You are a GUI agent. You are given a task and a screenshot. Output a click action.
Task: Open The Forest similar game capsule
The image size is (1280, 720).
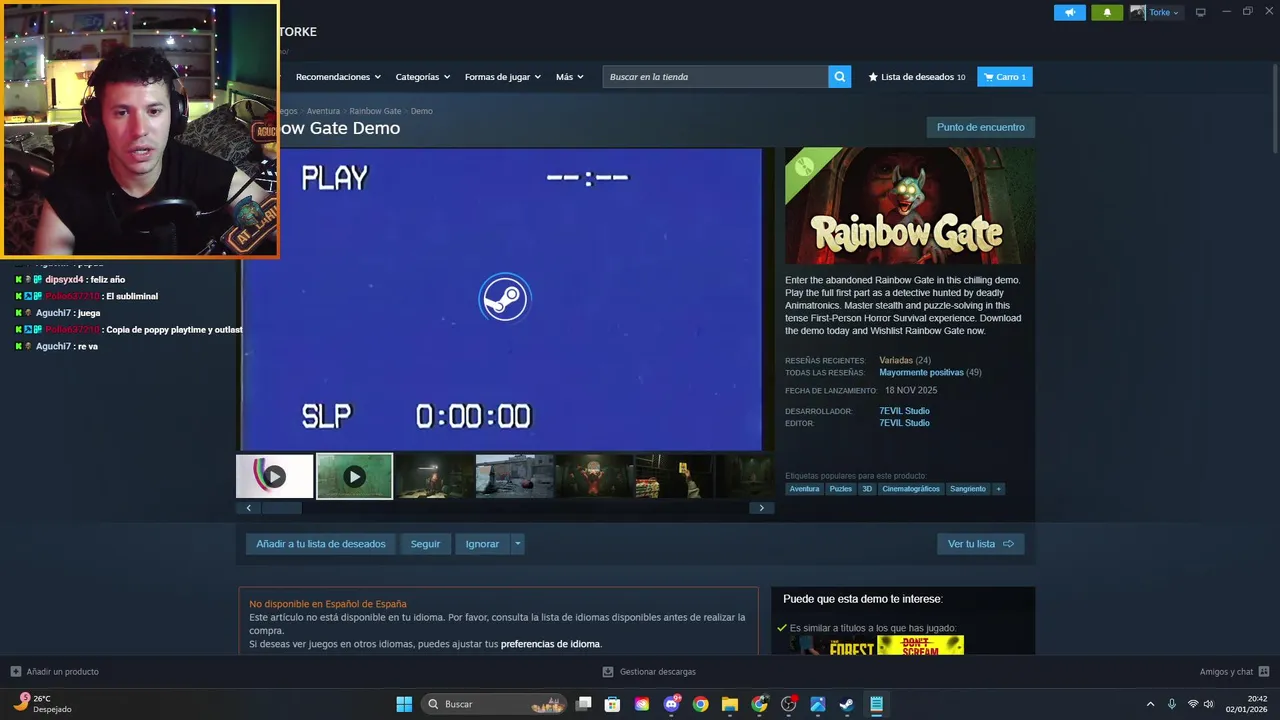(x=831, y=646)
